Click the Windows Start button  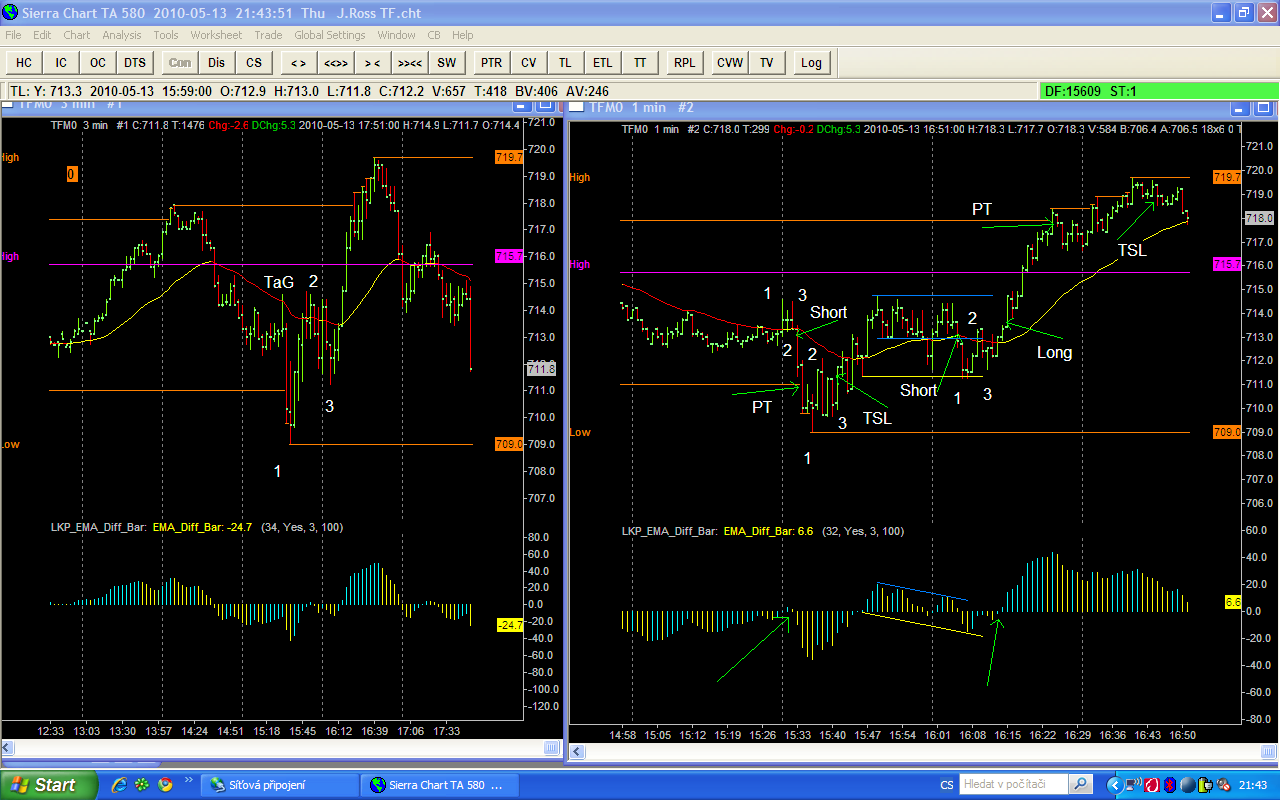coord(44,785)
